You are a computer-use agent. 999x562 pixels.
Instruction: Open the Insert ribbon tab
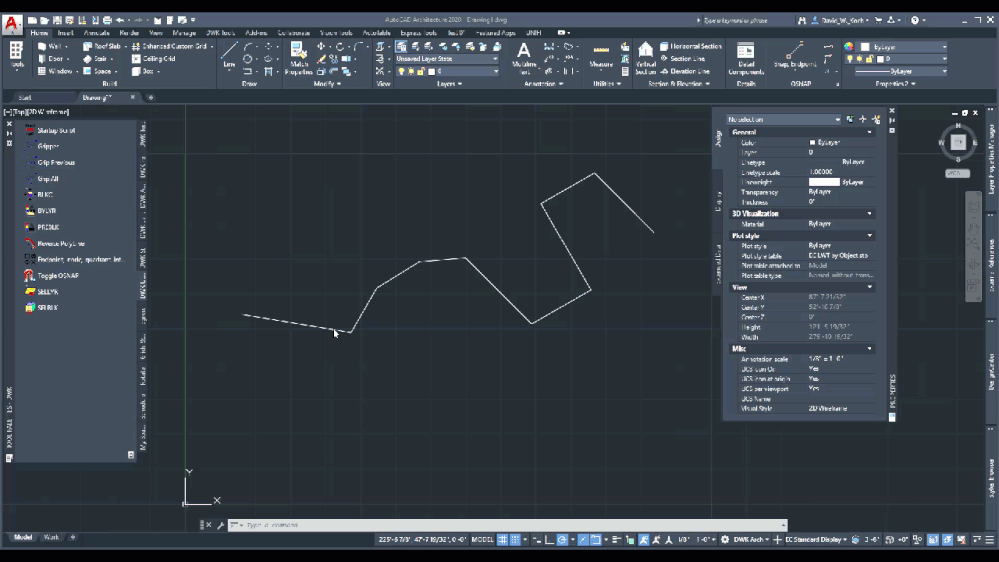[x=65, y=32]
